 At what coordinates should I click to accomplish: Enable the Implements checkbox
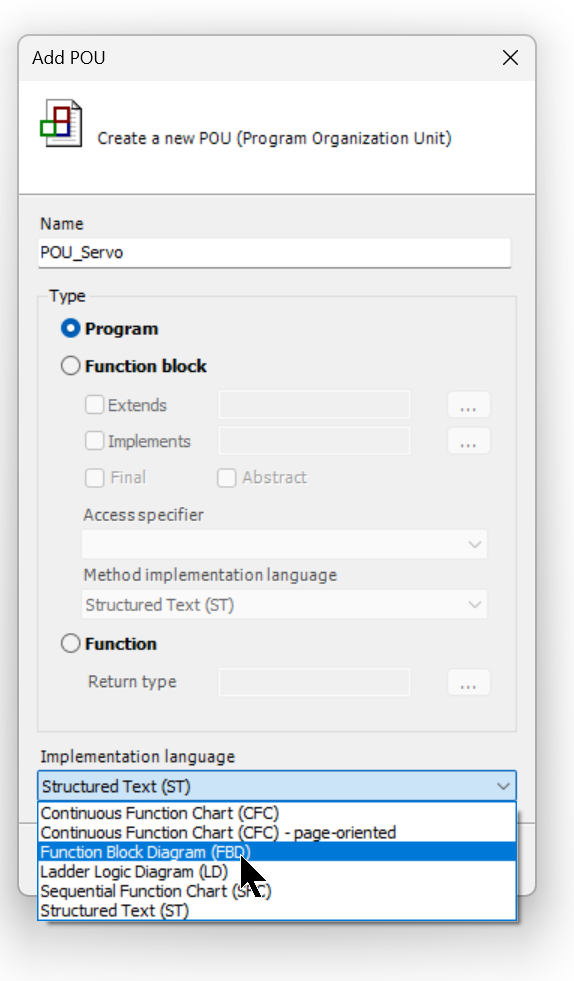[95, 441]
